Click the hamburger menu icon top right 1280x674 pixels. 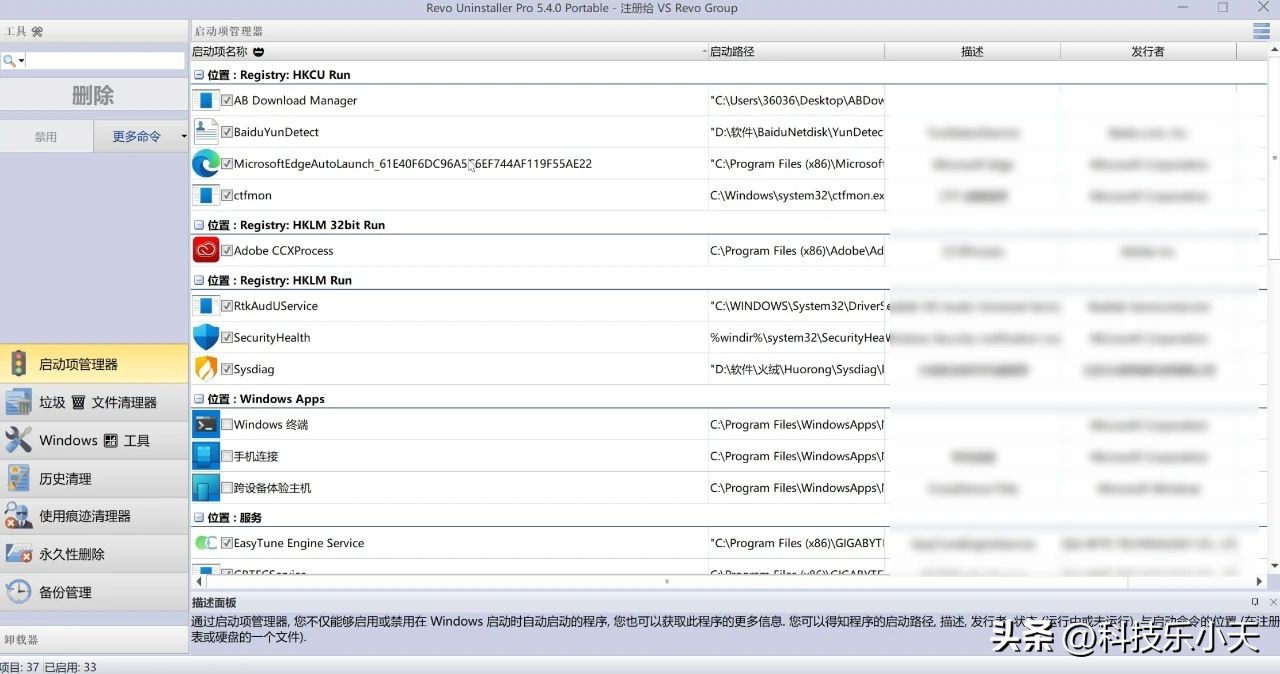pos(1260,30)
